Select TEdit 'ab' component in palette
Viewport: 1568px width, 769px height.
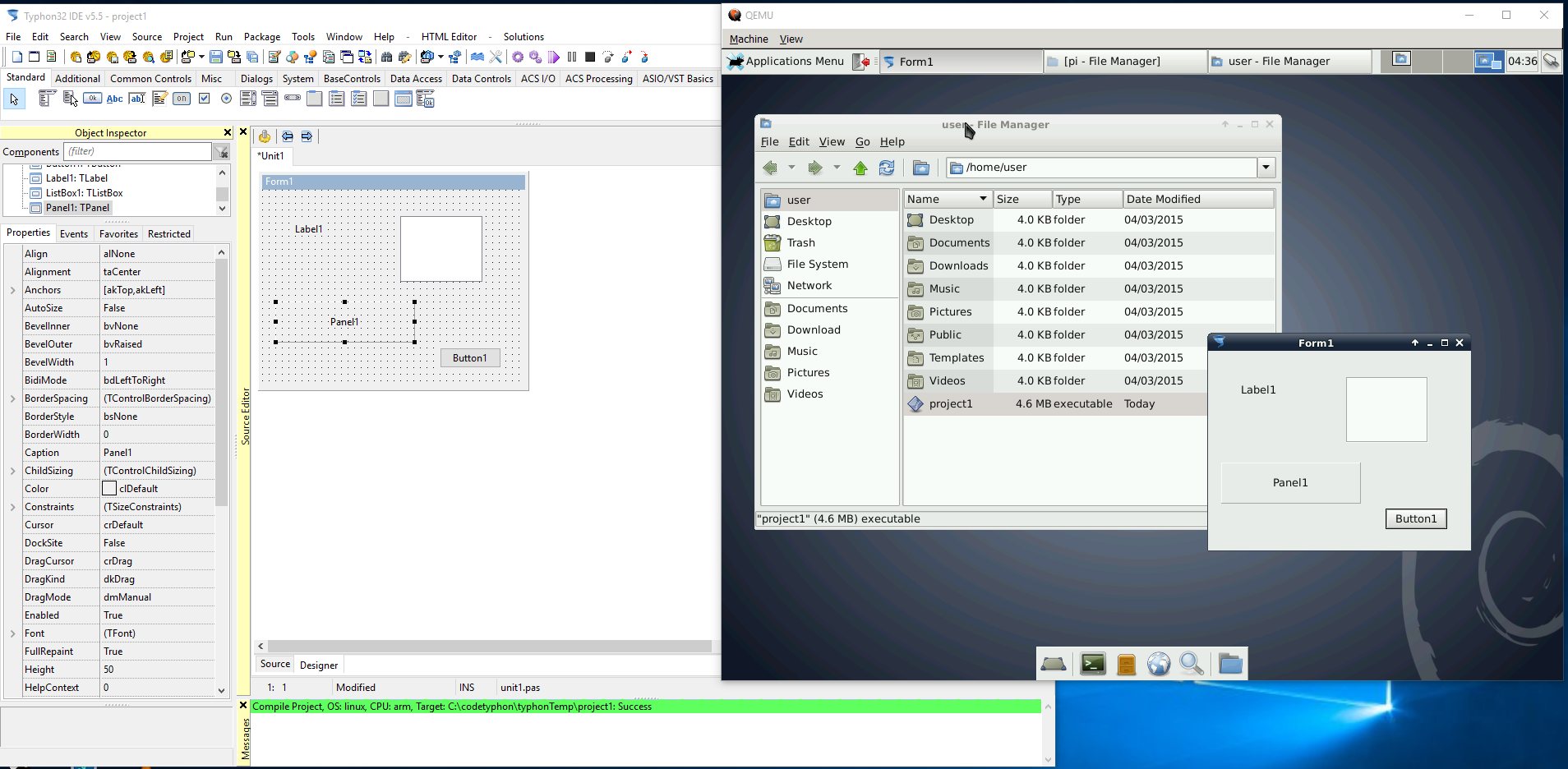(137, 99)
